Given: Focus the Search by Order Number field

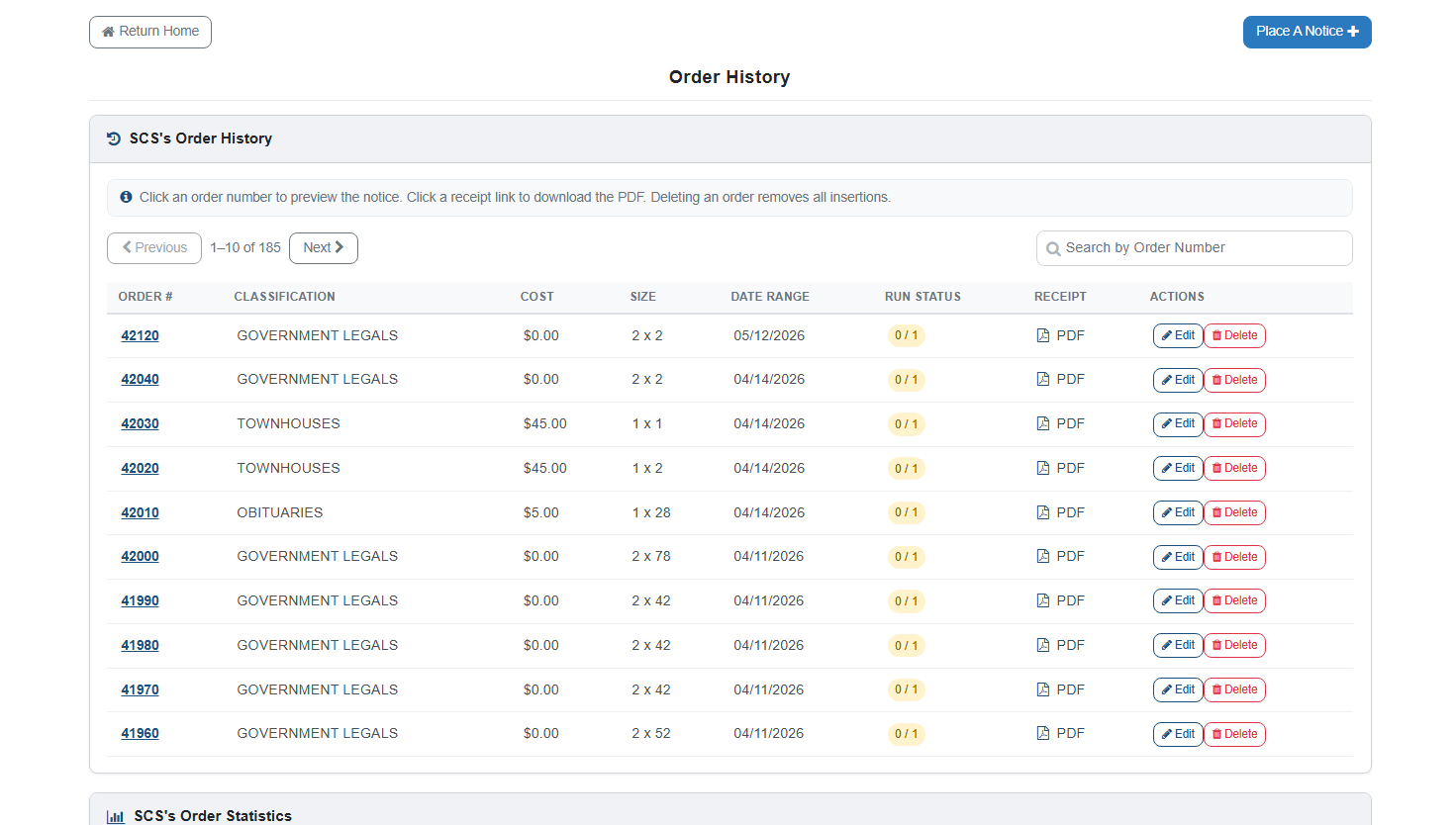Looking at the screenshot, I should (1194, 248).
